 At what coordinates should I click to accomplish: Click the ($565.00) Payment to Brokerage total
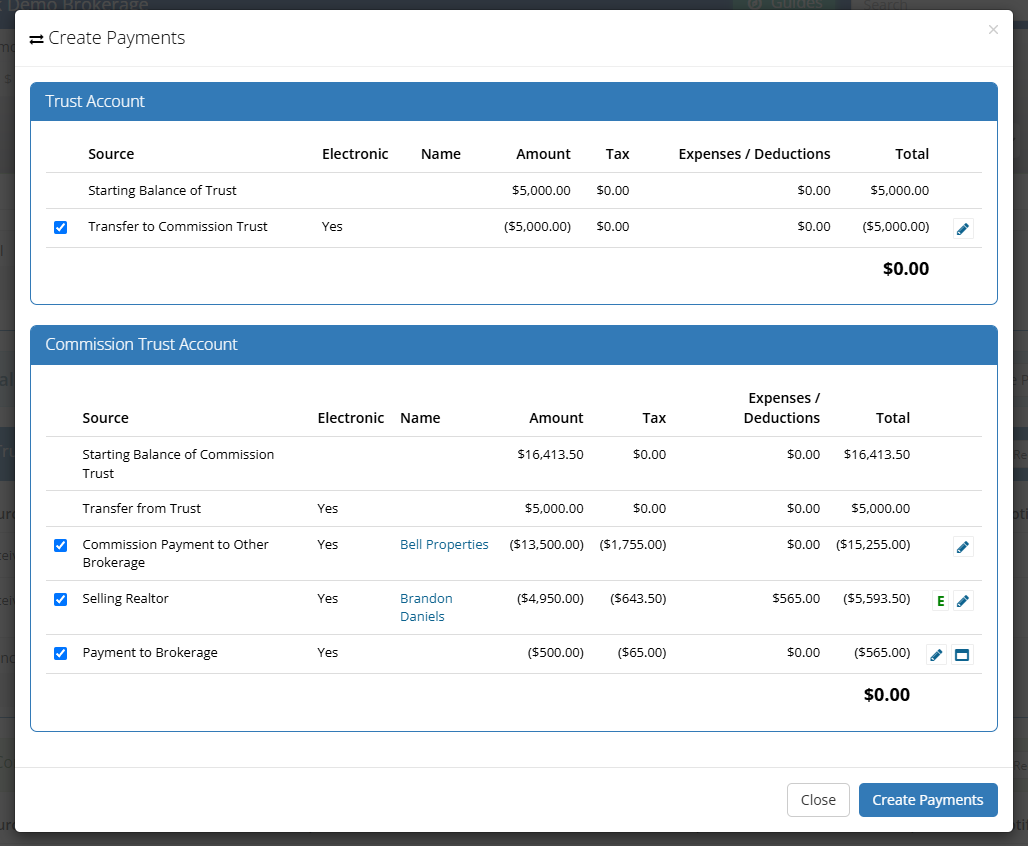pos(882,653)
